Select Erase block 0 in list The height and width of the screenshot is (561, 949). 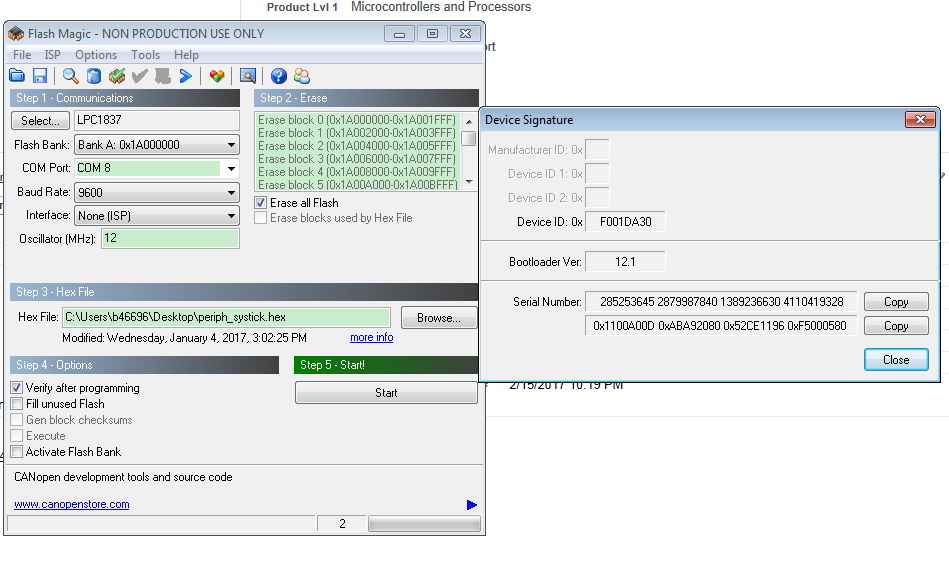pos(356,120)
